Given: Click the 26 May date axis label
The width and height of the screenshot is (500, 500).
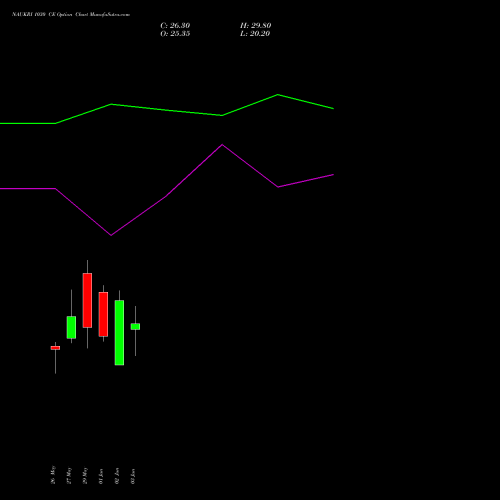Looking at the screenshot, I should pos(53,475).
